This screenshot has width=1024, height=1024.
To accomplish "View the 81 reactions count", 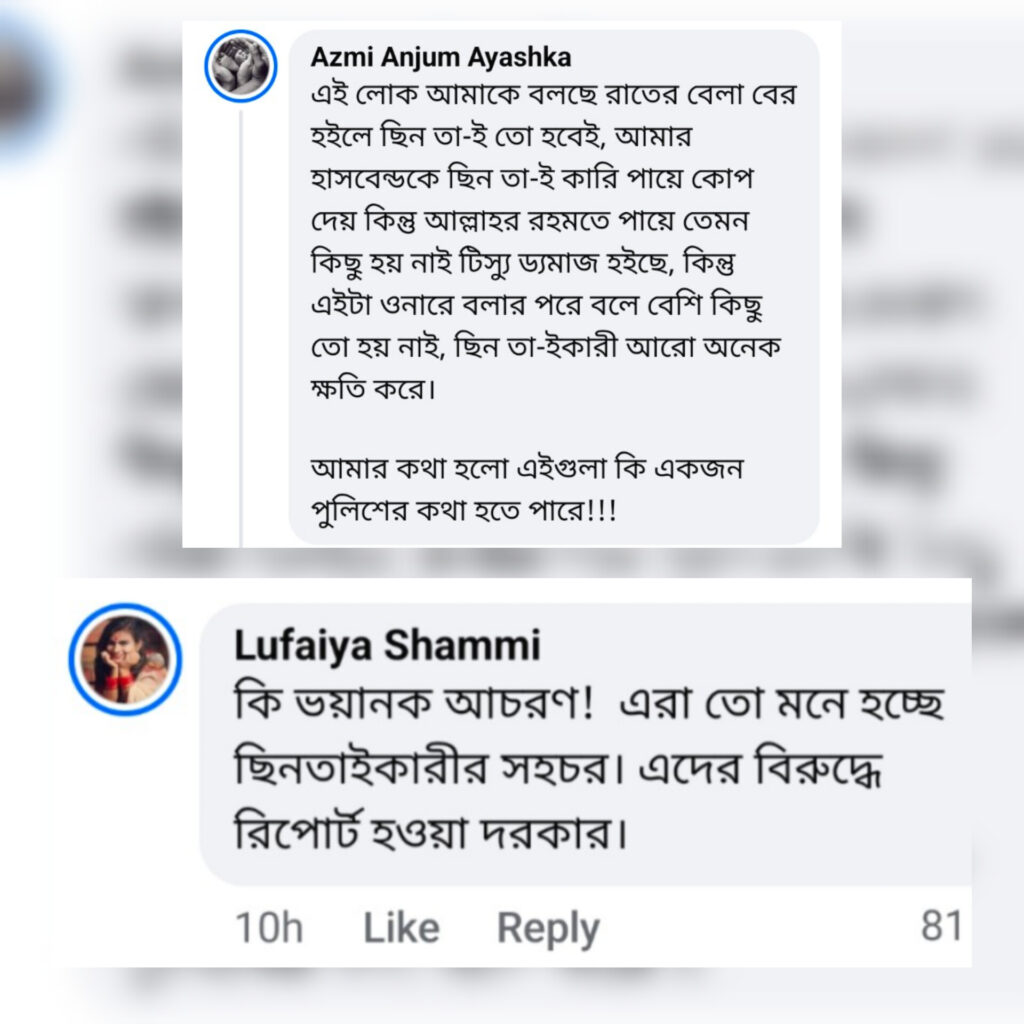I will coord(940,927).
